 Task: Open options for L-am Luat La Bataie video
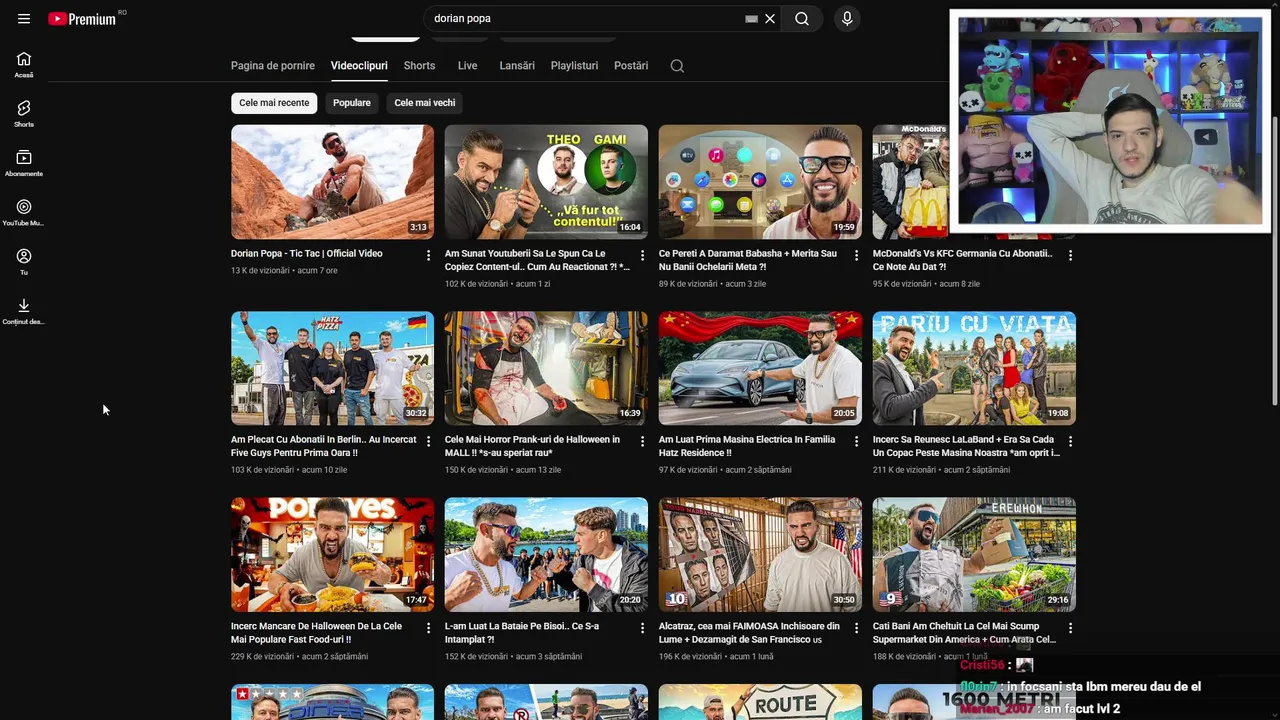click(642, 629)
